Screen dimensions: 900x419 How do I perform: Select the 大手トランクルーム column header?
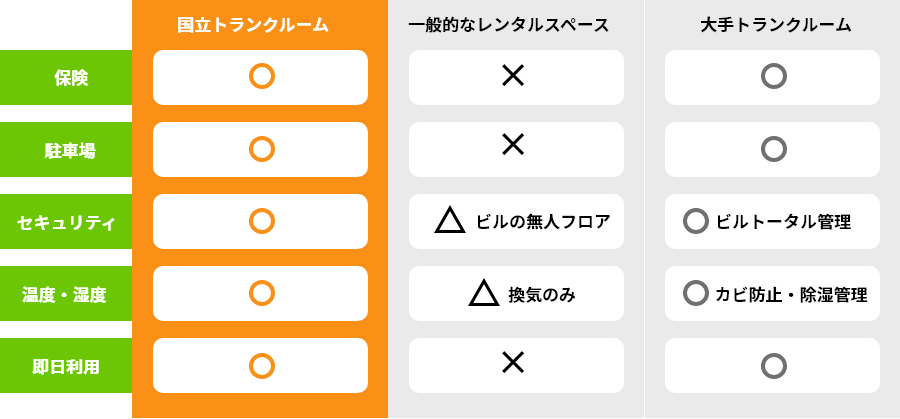click(775, 25)
